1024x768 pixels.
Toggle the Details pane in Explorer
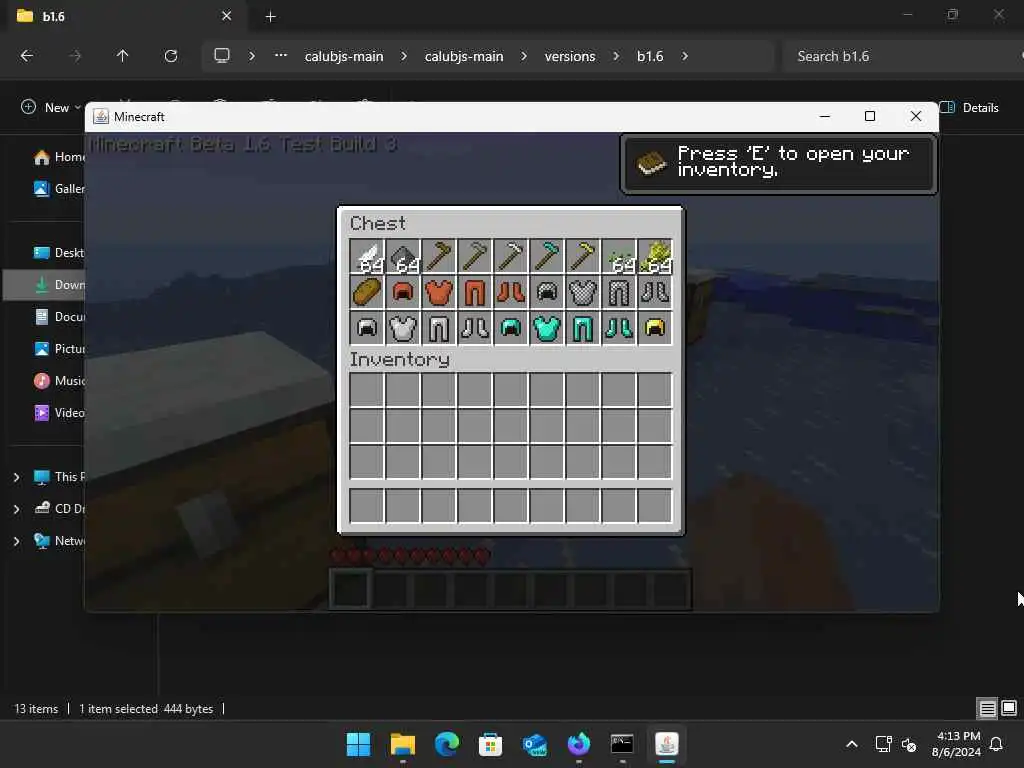[969, 107]
